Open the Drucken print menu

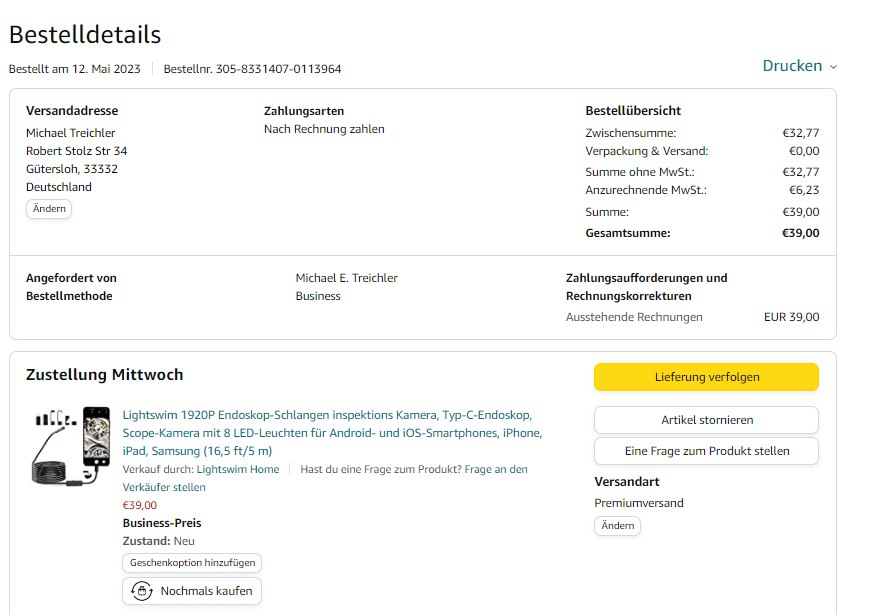(x=792, y=66)
